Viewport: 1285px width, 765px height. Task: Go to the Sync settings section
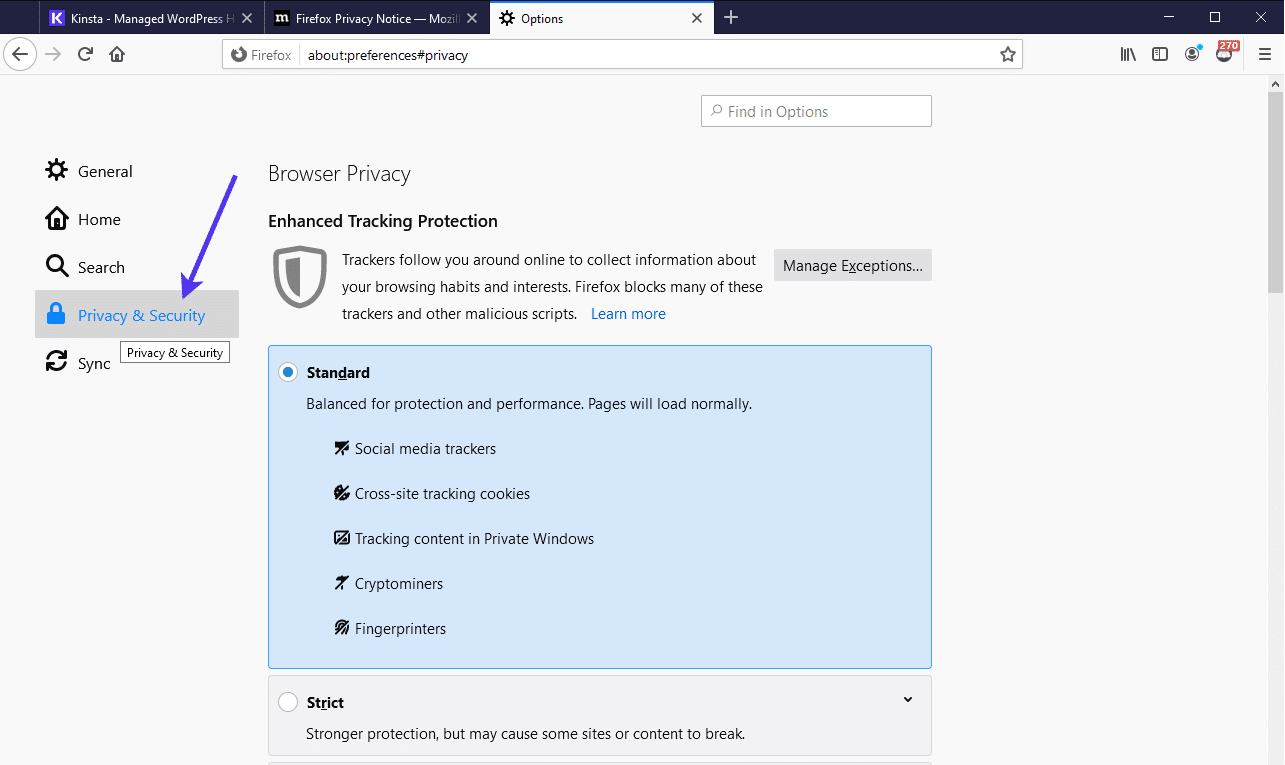click(x=91, y=362)
